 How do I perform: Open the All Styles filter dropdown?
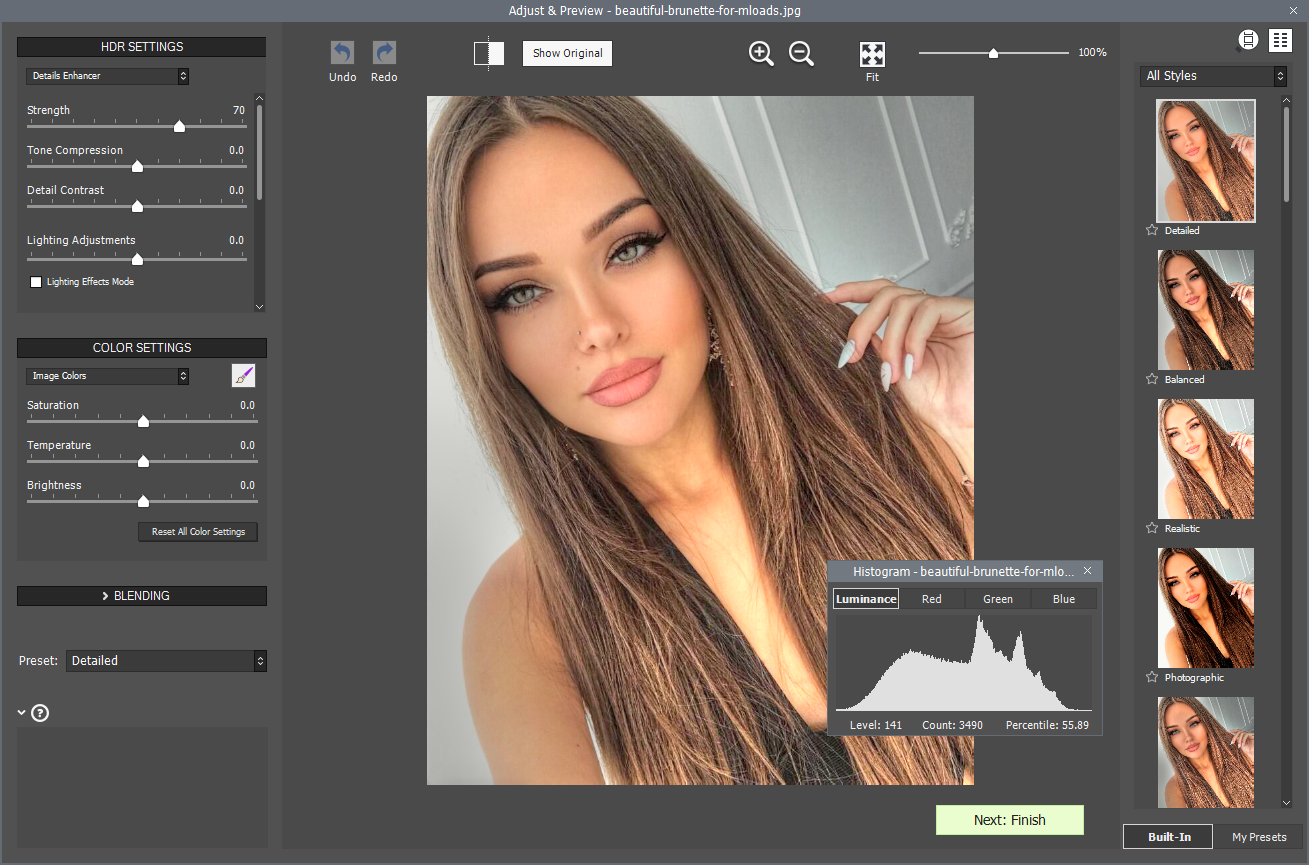1213,76
